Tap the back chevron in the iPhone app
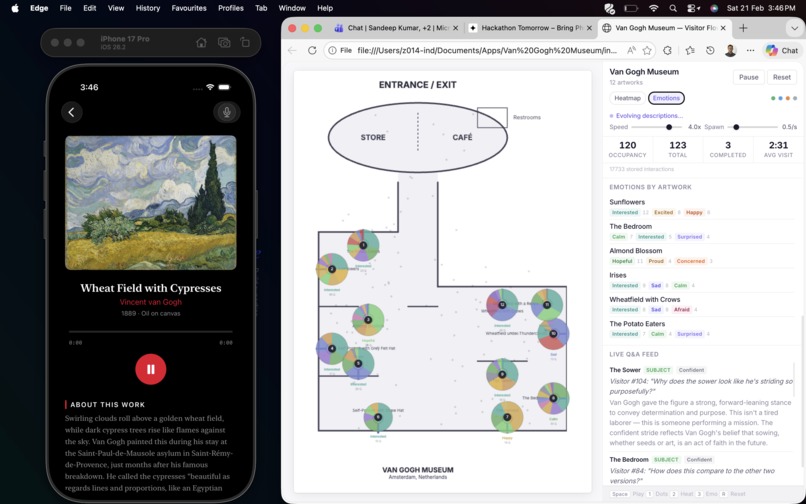Image resolution: width=806 pixels, height=504 pixels. click(72, 112)
